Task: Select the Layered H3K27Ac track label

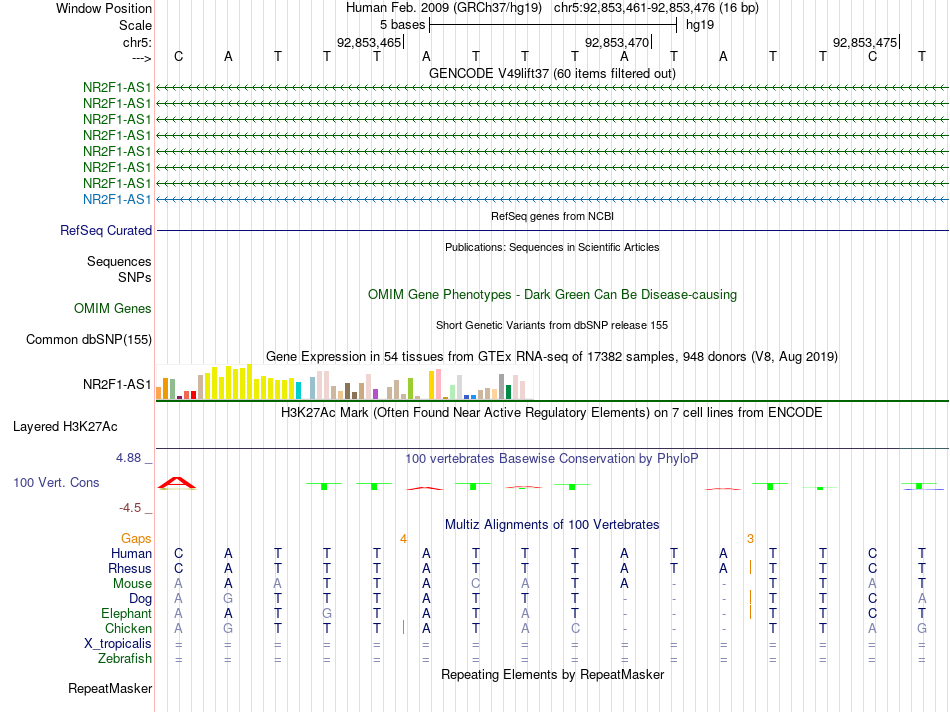Action: click(65, 427)
